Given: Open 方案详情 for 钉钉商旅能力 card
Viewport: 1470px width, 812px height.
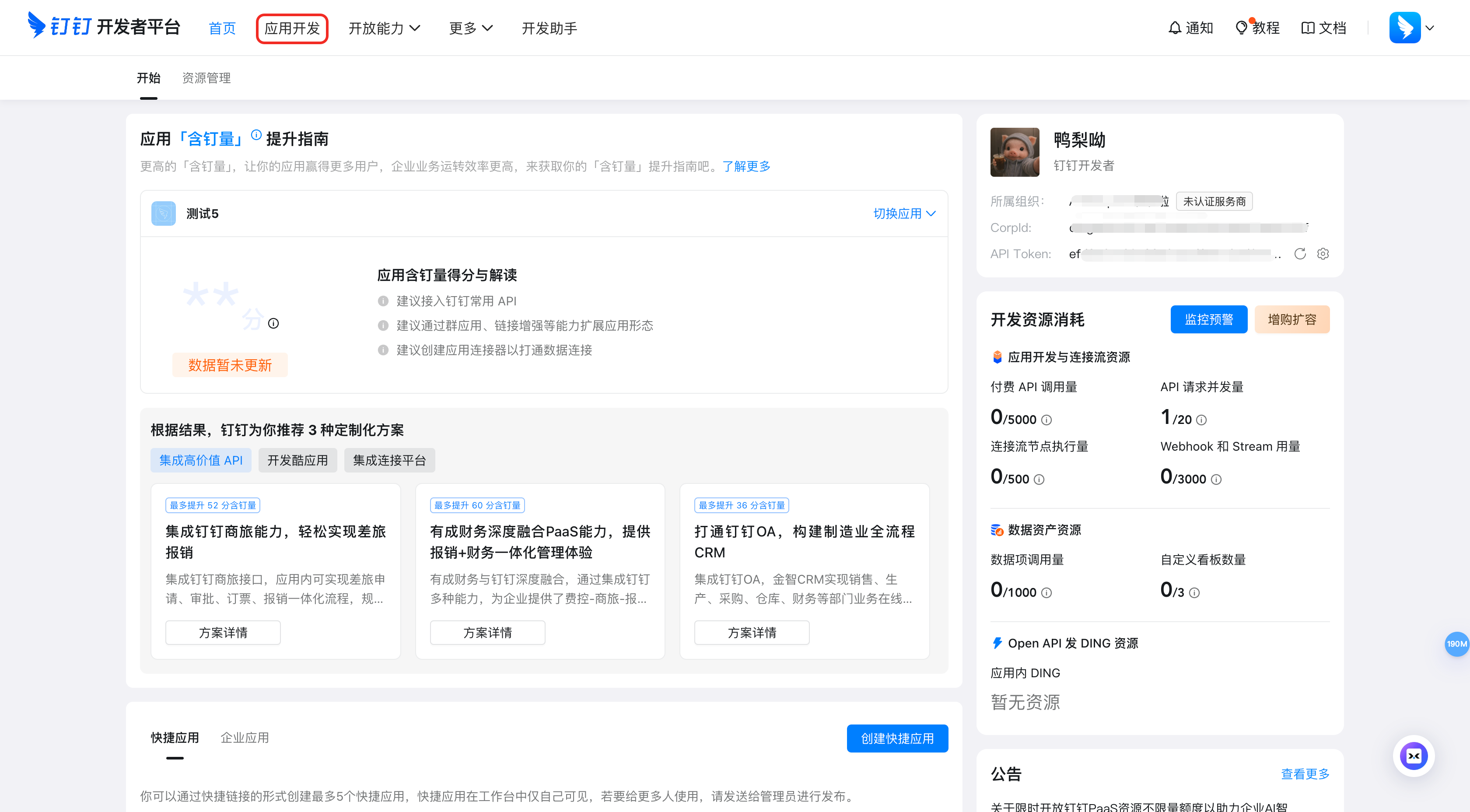Looking at the screenshot, I should pyautogui.click(x=223, y=633).
